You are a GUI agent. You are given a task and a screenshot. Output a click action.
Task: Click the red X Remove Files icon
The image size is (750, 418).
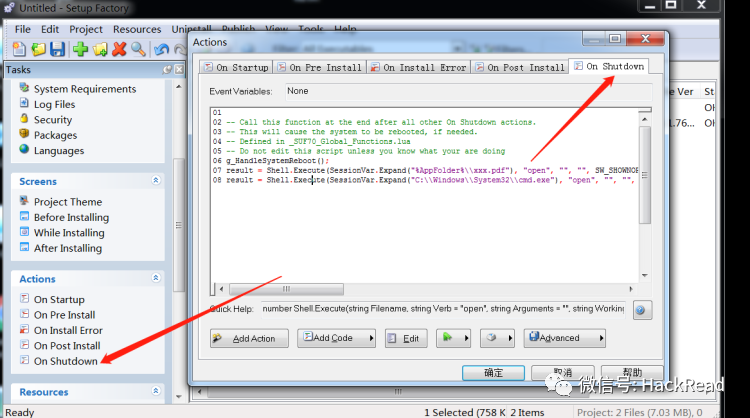point(119,49)
